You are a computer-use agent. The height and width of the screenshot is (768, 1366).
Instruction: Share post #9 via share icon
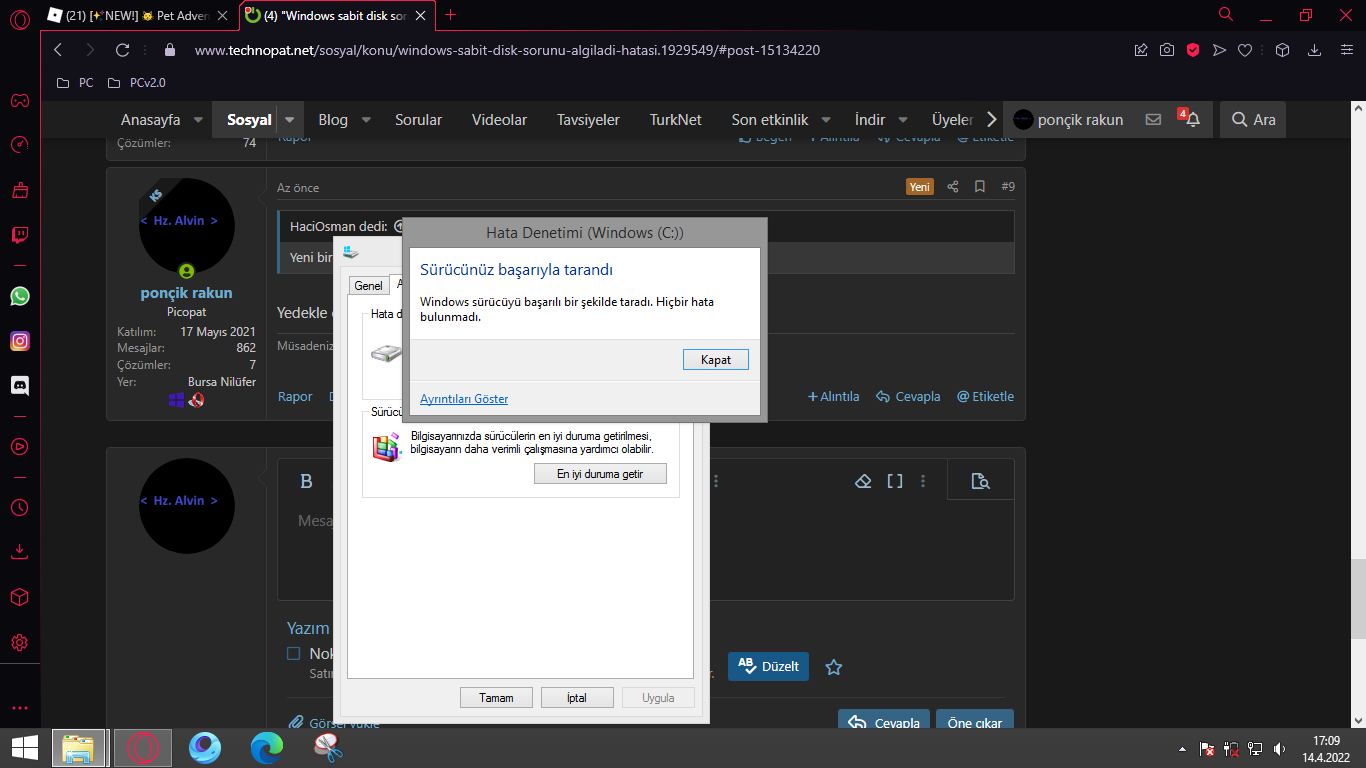(x=952, y=187)
